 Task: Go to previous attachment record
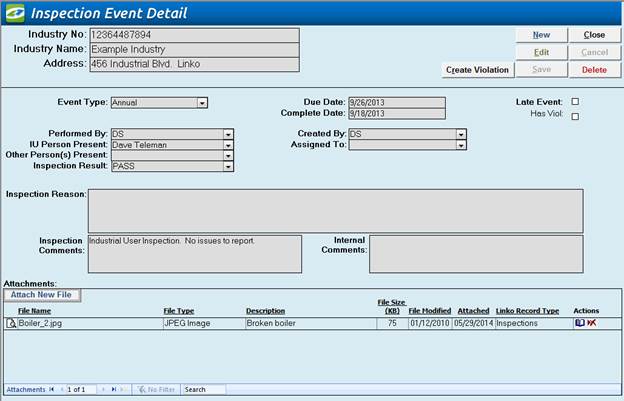coord(62,389)
